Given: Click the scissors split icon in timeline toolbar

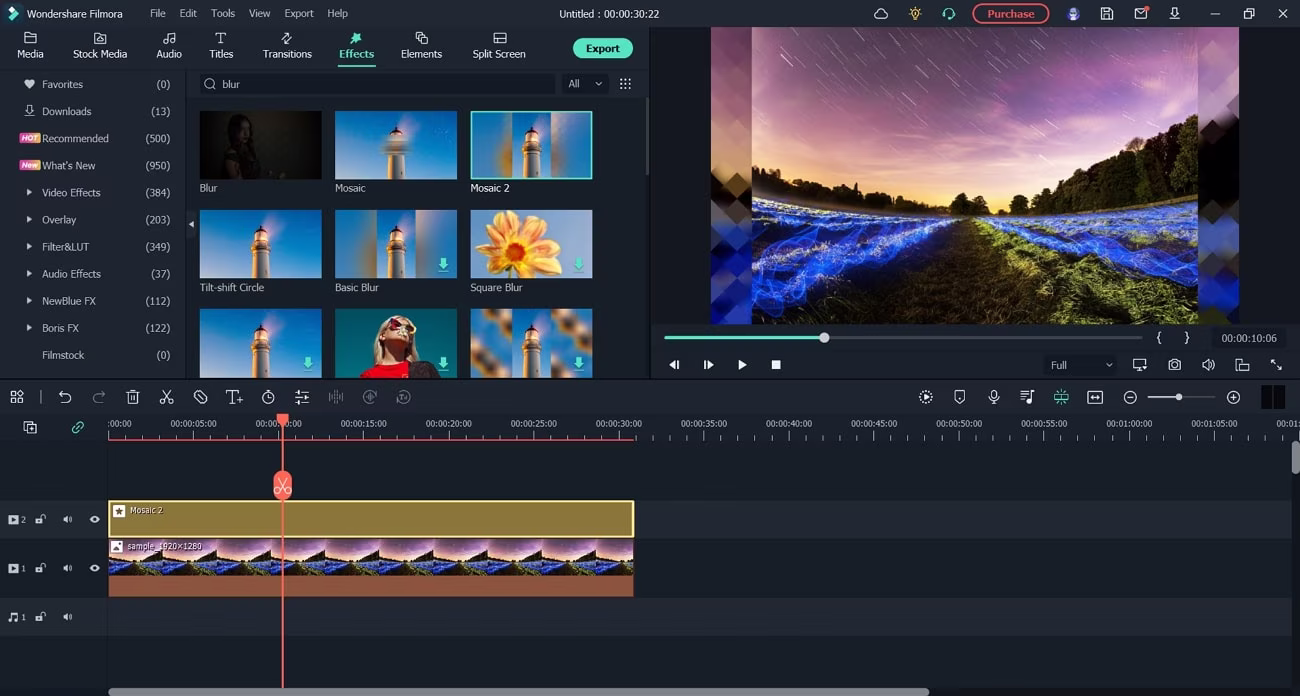Looking at the screenshot, I should 166,397.
